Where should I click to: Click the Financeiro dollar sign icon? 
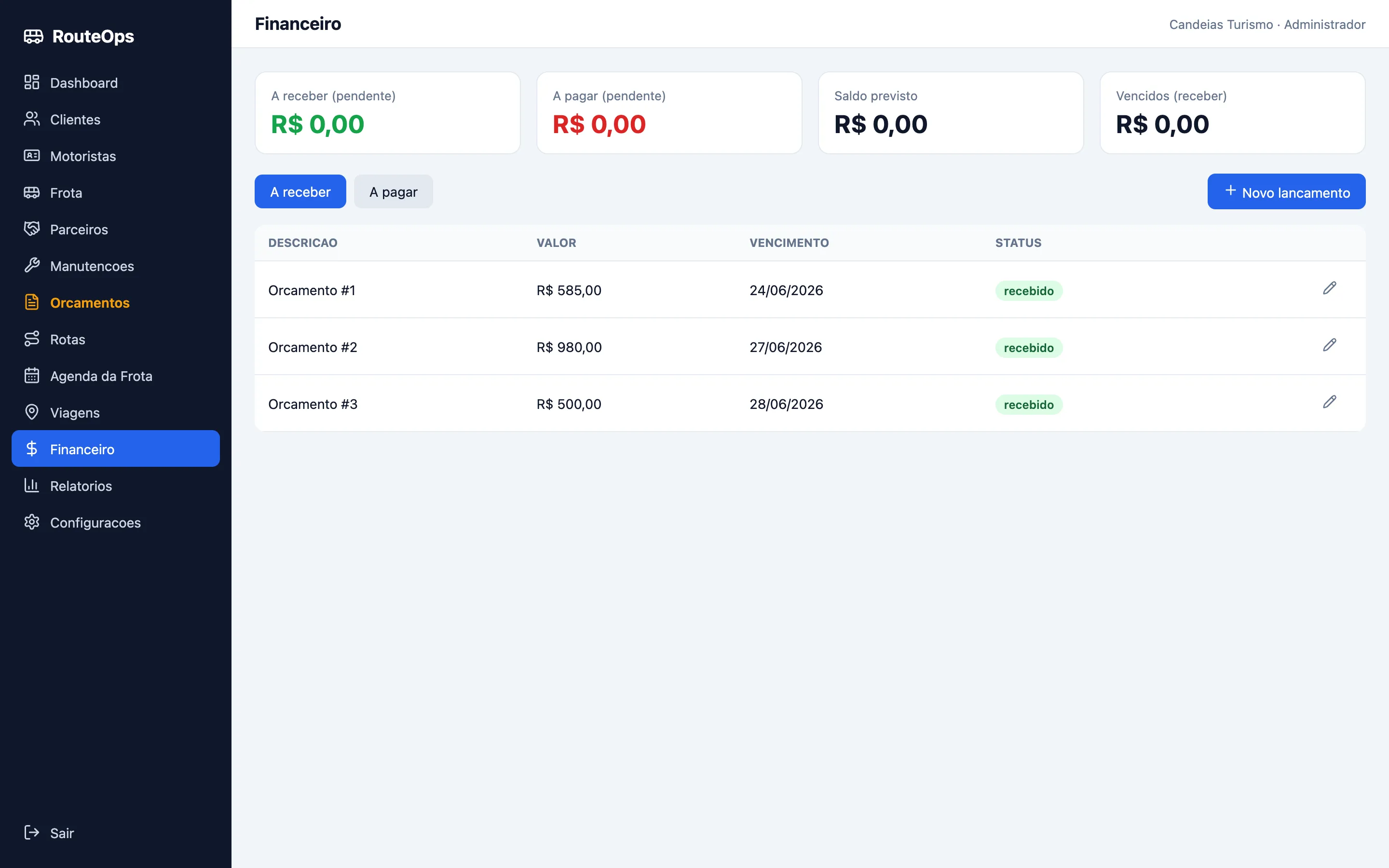31,449
